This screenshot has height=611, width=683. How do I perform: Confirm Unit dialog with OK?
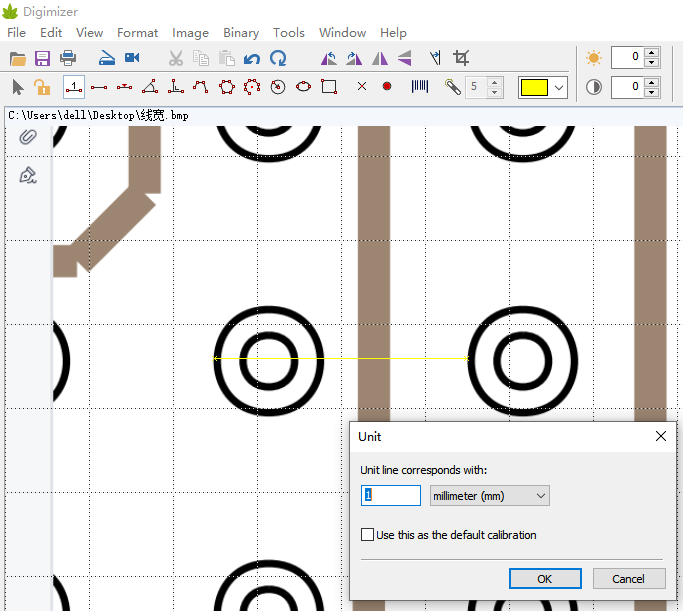click(x=545, y=579)
